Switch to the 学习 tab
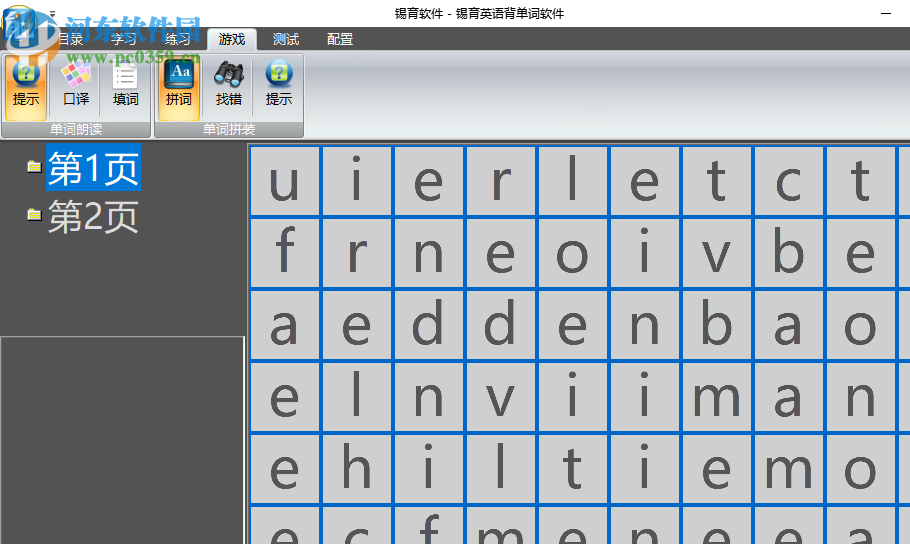This screenshot has height=544, width=910. pyautogui.click(x=124, y=39)
